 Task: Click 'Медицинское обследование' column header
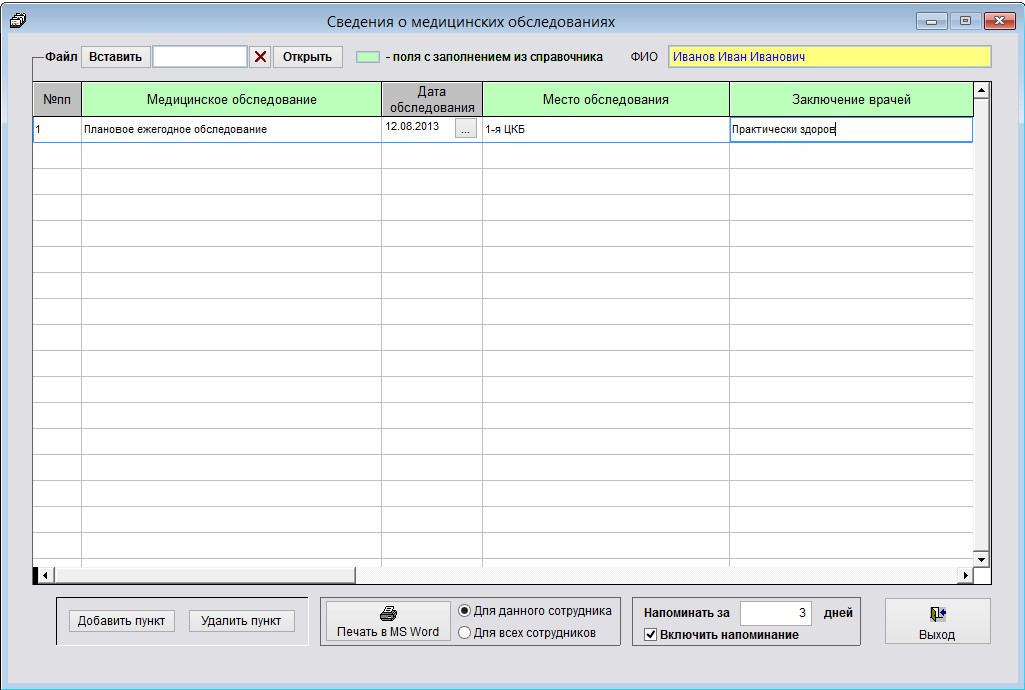231,100
